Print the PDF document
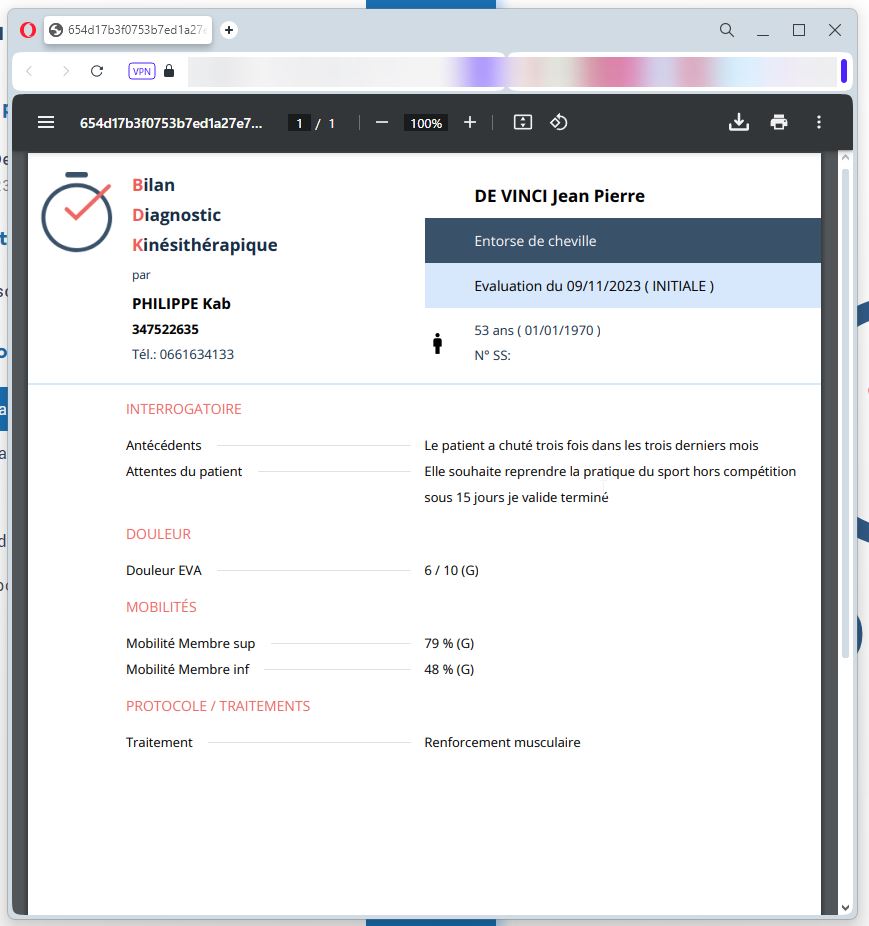This screenshot has height=926, width=869. pyautogui.click(x=779, y=122)
